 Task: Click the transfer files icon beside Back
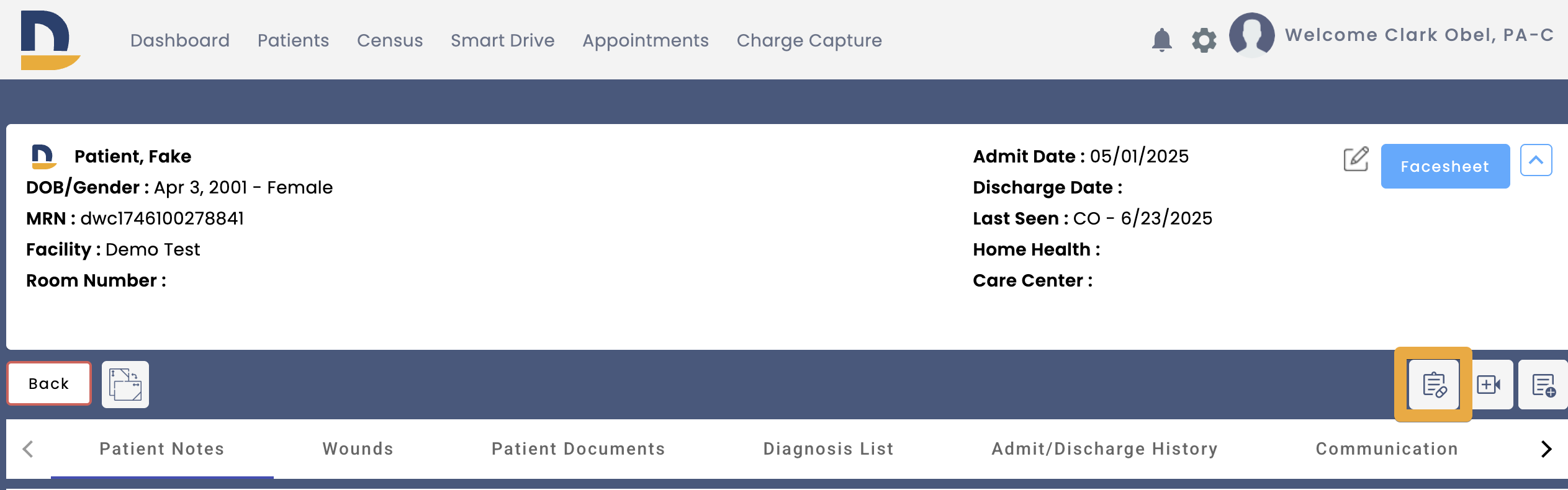pos(125,385)
